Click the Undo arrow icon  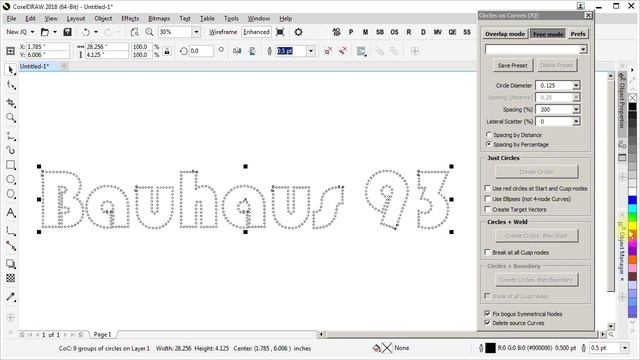86,32
